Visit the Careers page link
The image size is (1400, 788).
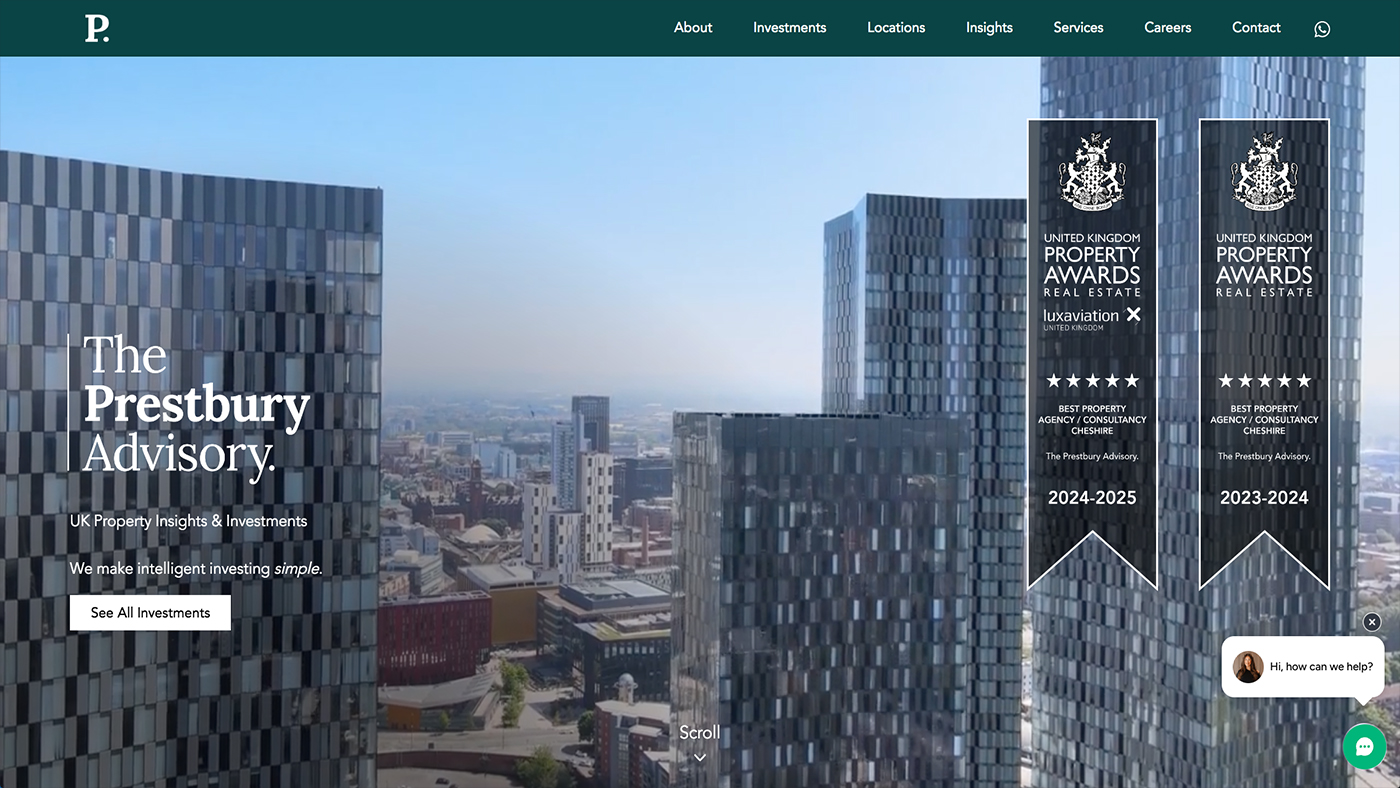click(1167, 28)
